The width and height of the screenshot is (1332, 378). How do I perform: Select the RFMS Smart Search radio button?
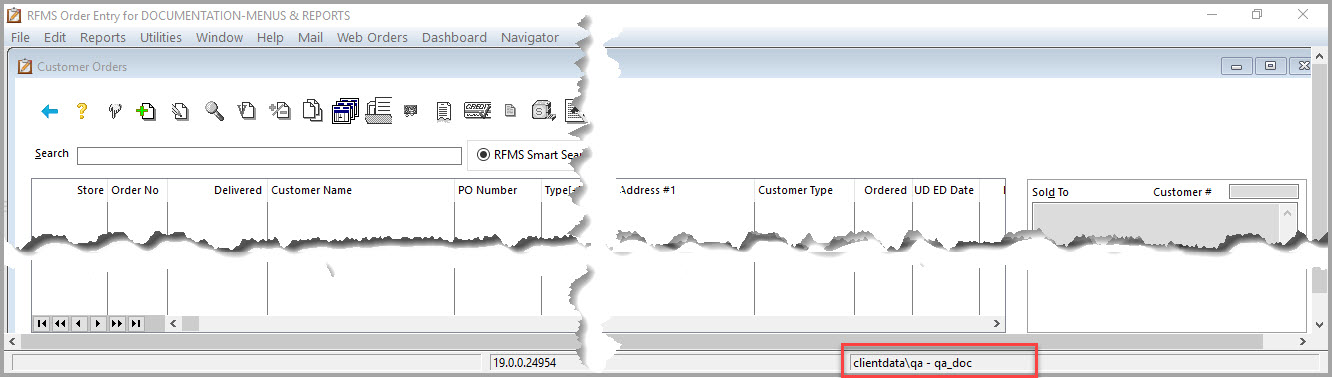[x=484, y=155]
